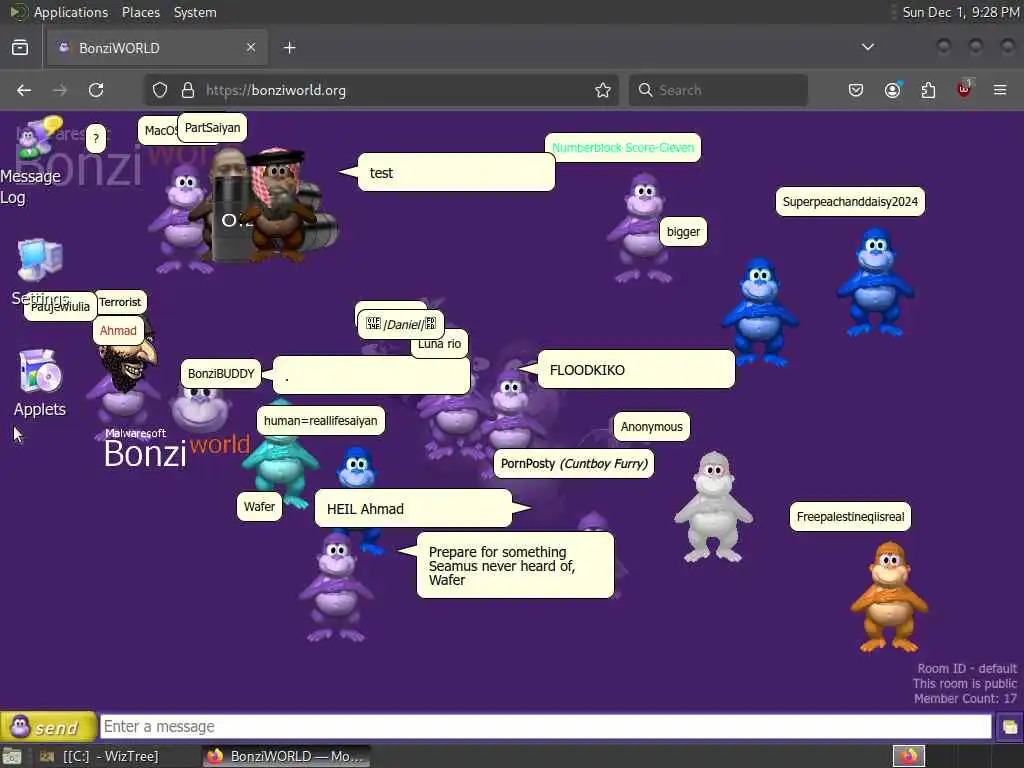This screenshot has width=1024, height=768.
Task: View site security padlock info
Action: 188,90
